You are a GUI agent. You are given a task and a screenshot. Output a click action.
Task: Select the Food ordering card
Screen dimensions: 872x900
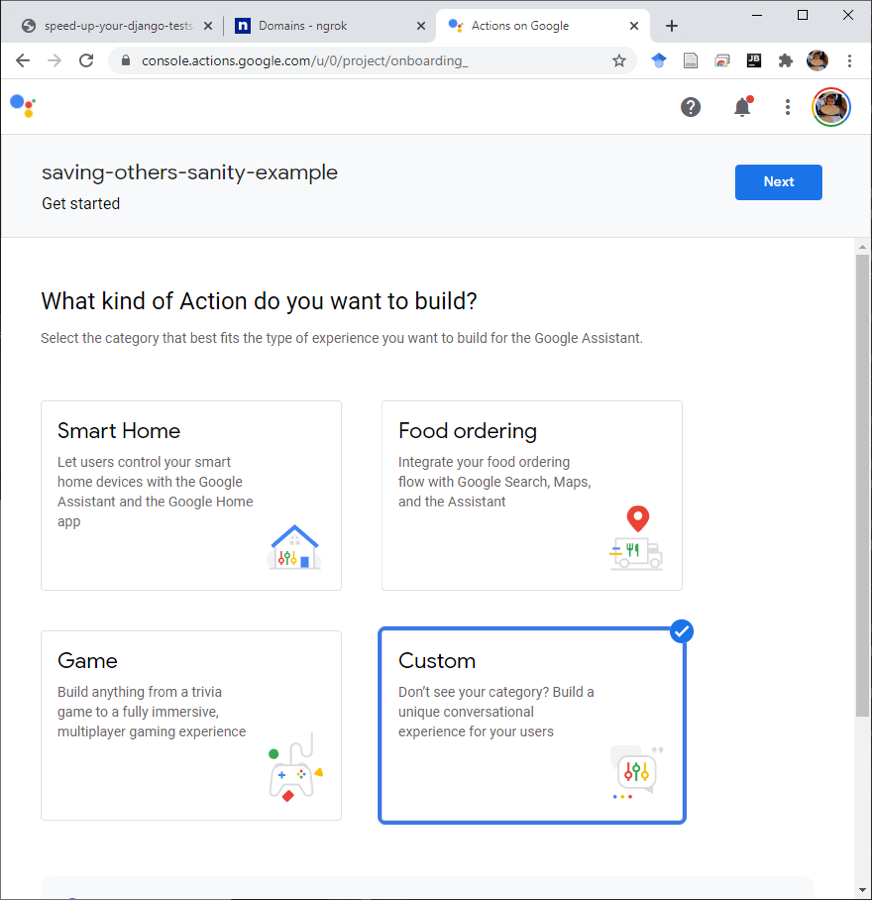click(532, 495)
